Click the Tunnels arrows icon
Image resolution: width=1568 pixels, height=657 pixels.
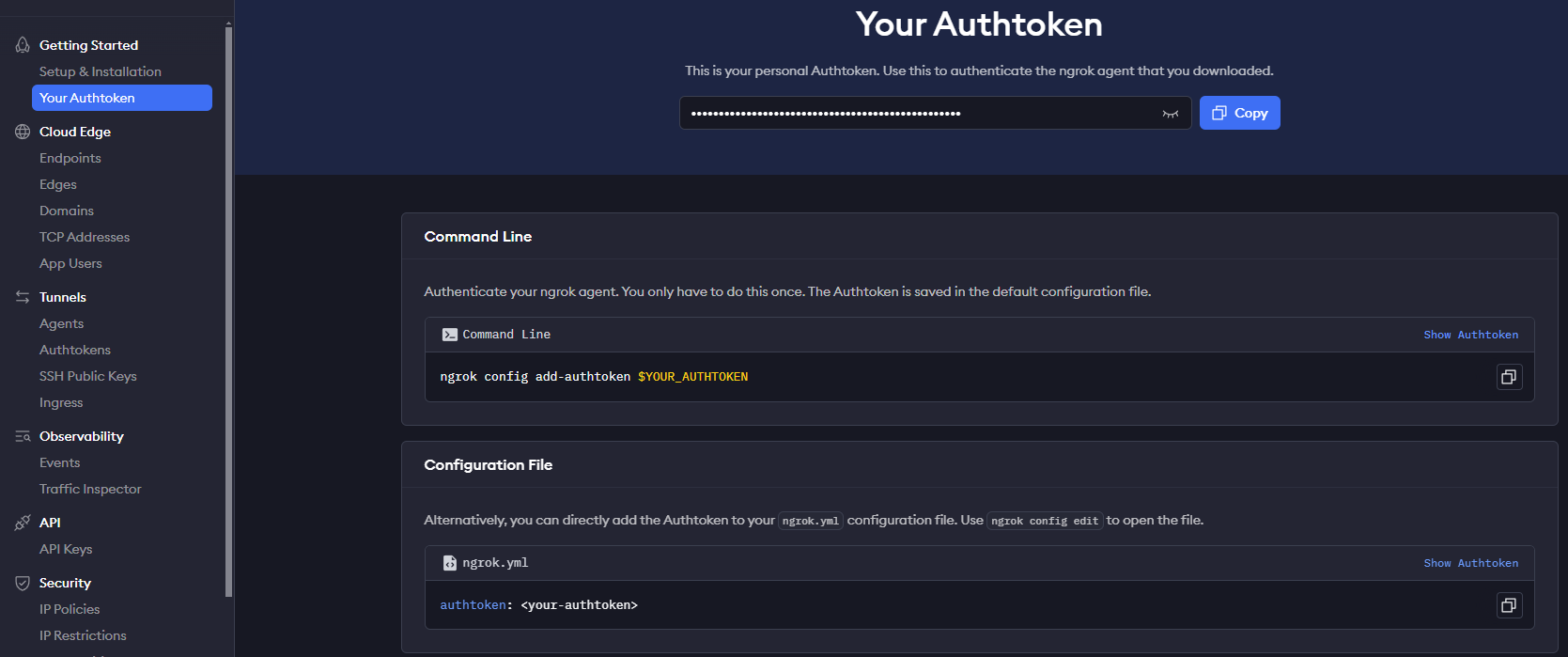tap(23, 297)
